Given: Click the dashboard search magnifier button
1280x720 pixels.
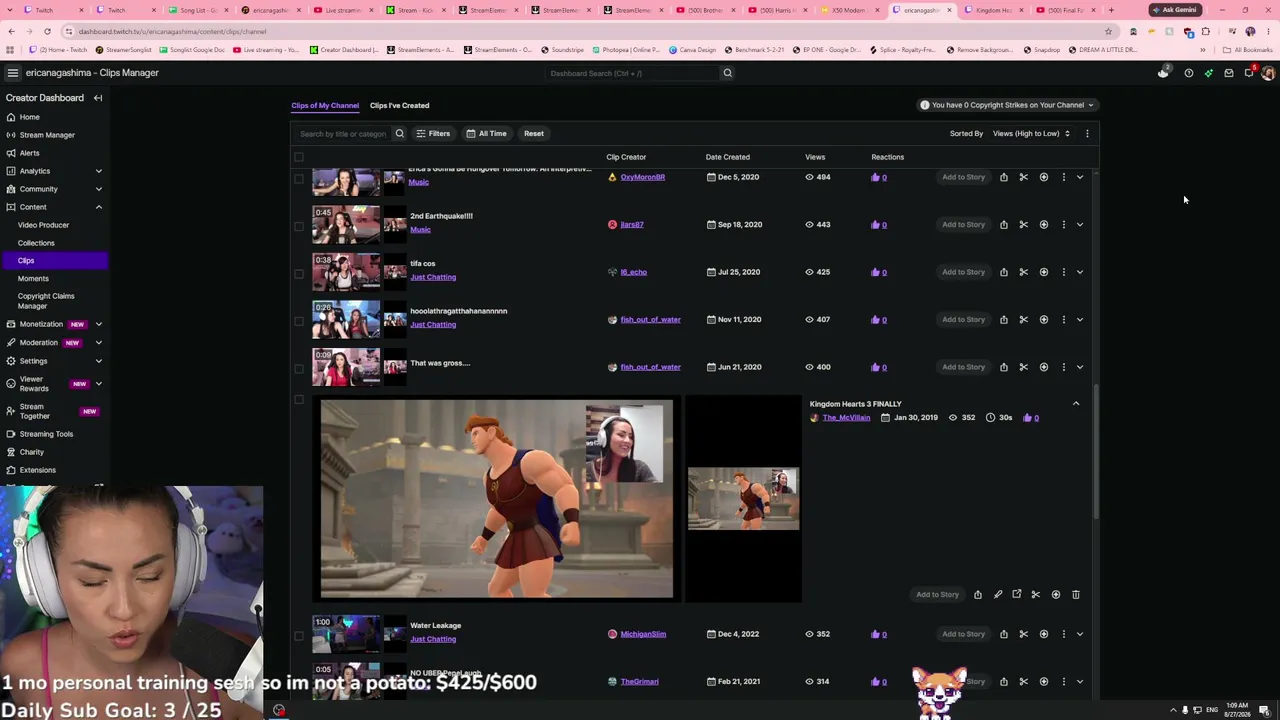Looking at the screenshot, I should (728, 73).
